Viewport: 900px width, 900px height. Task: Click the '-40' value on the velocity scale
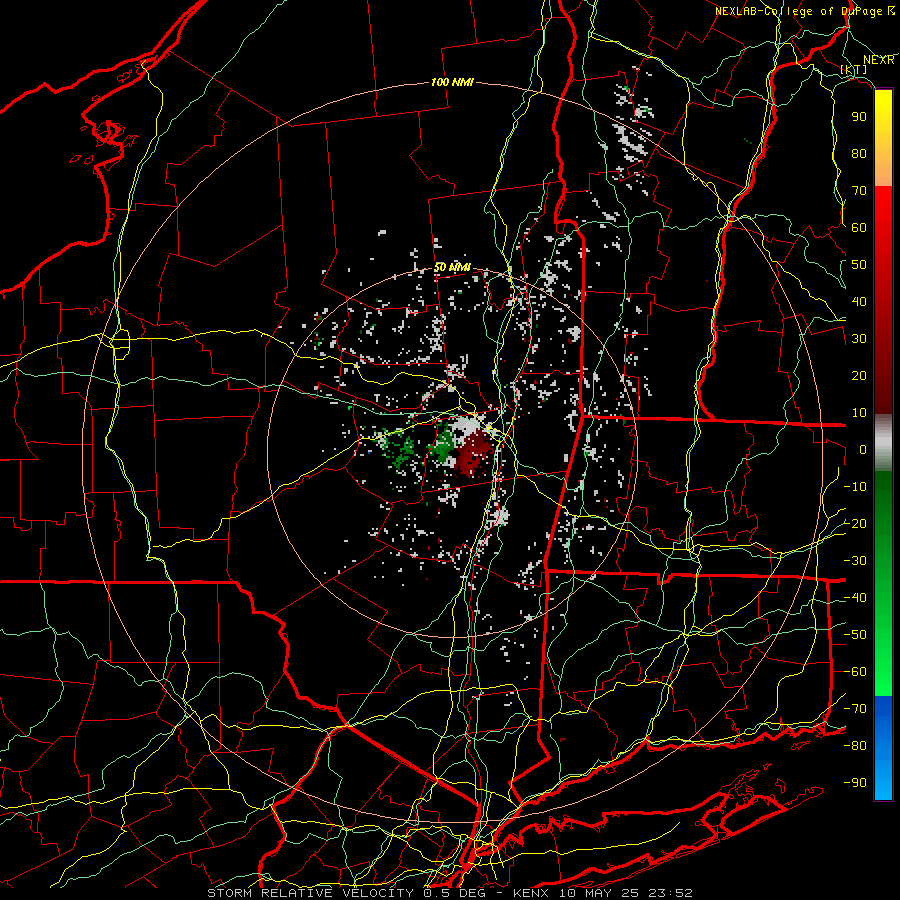855,598
